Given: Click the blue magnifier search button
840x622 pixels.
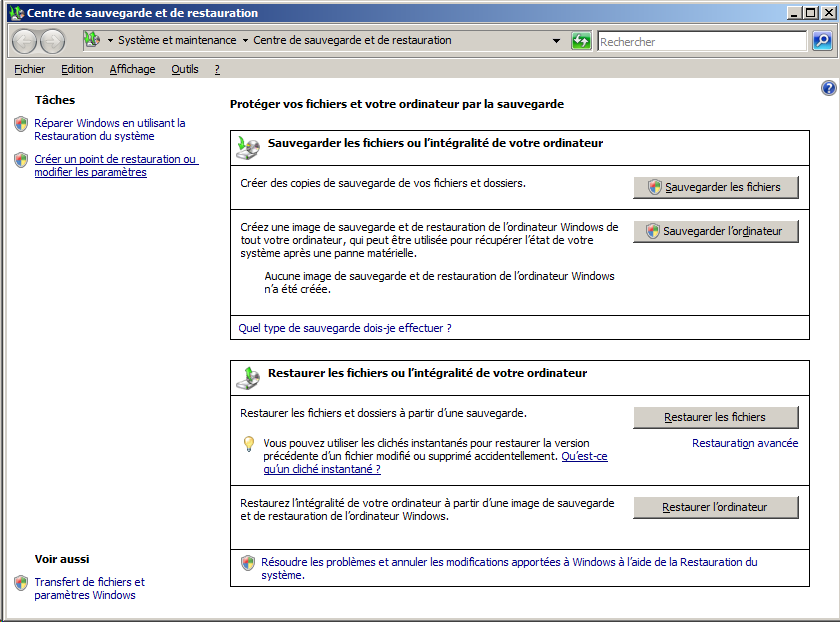Looking at the screenshot, I should (x=822, y=41).
